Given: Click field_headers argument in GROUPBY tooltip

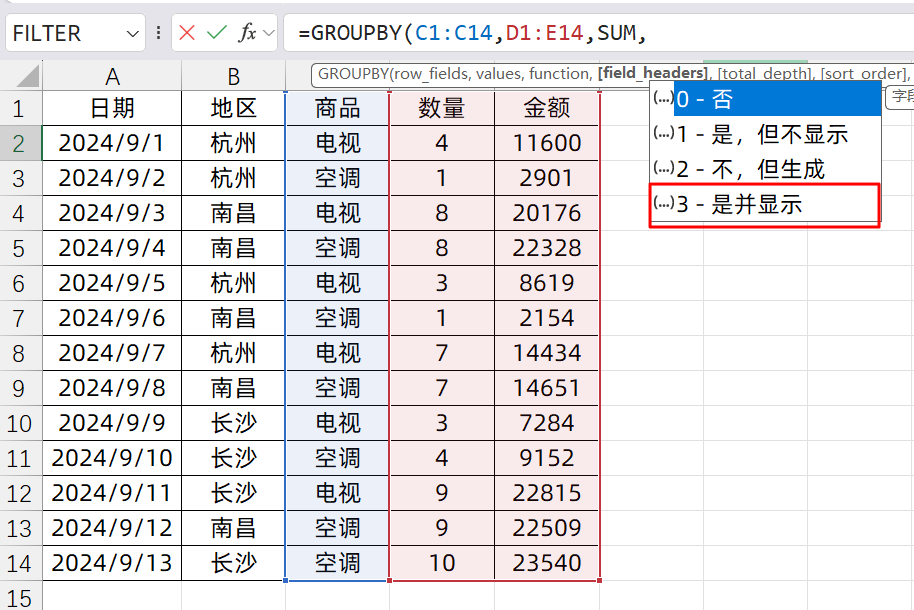Looking at the screenshot, I should click(653, 73).
